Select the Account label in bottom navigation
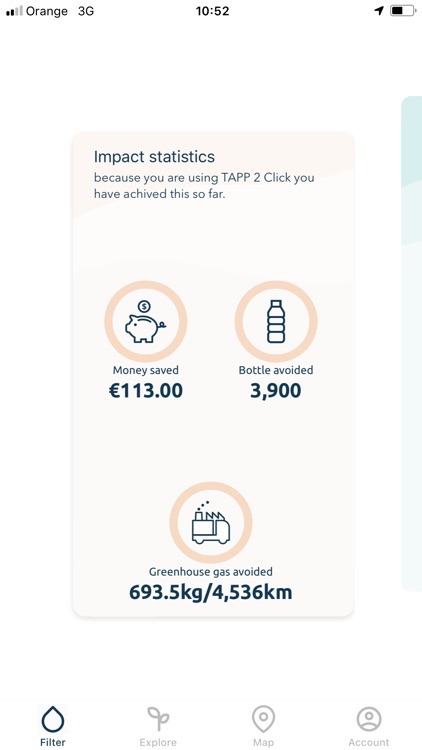This screenshot has width=422, height=750. coord(369,743)
